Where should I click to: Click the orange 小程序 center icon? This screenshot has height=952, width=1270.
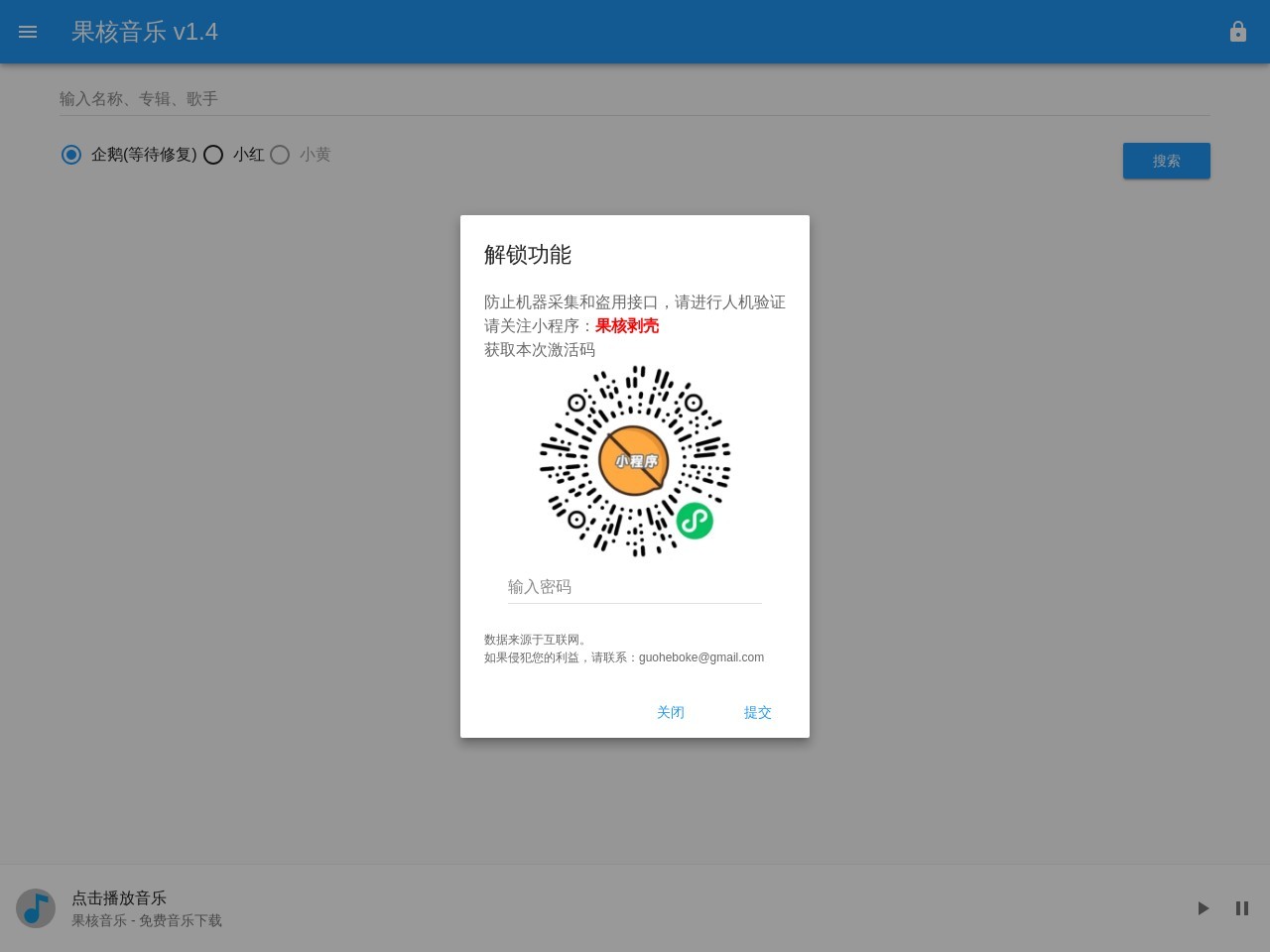click(635, 461)
